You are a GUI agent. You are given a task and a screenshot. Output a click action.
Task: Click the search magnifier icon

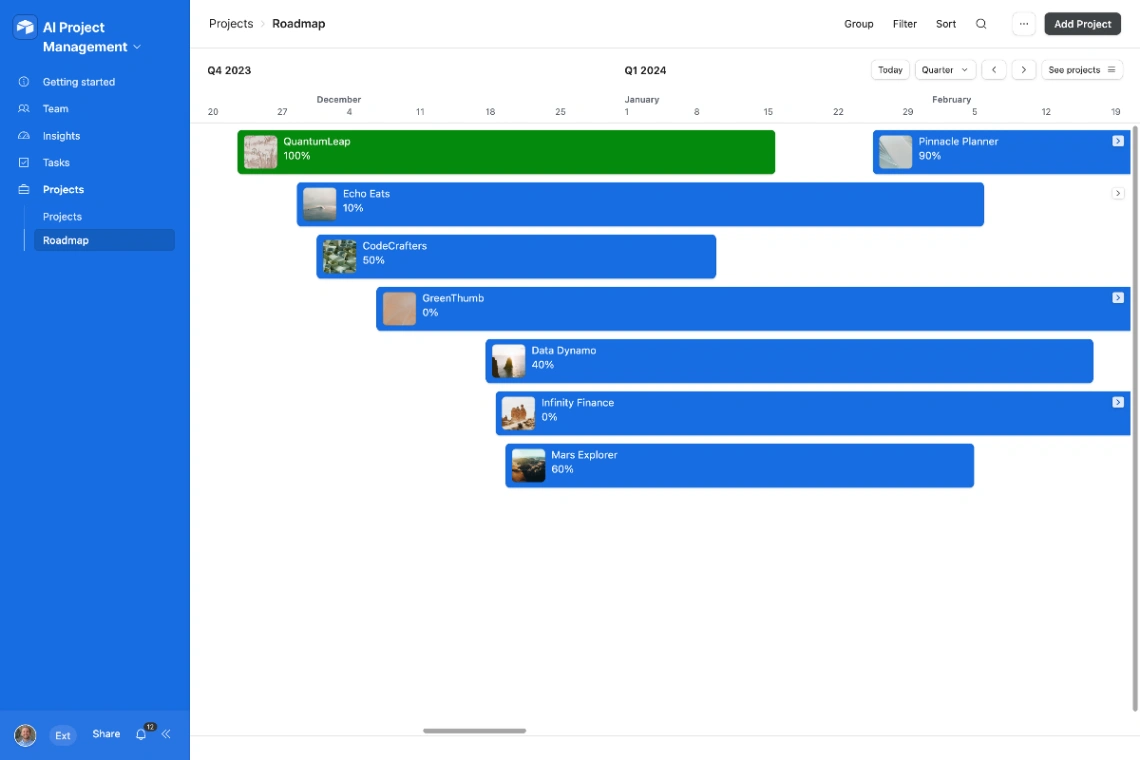(x=980, y=23)
